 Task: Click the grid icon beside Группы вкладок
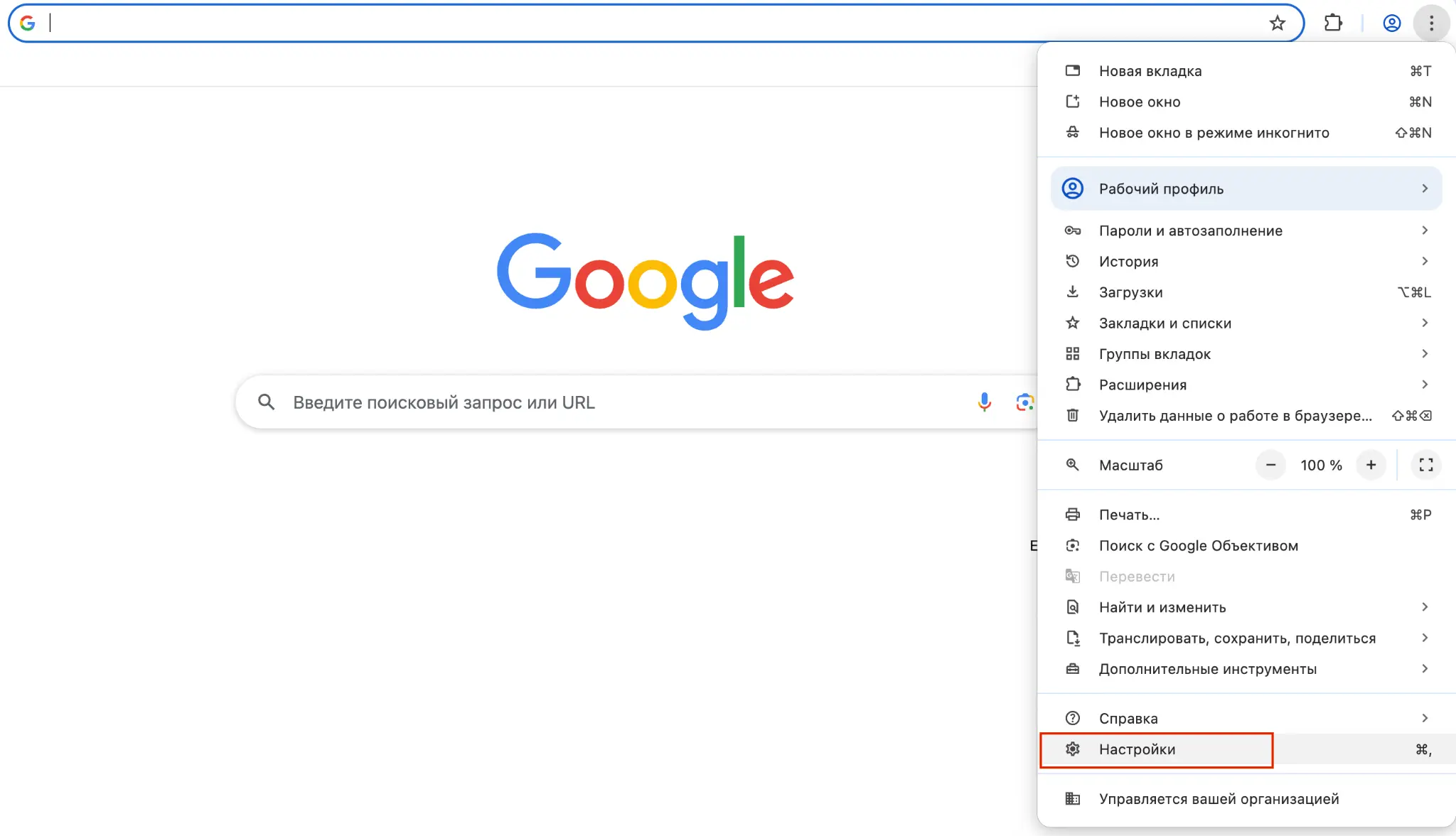click(x=1073, y=353)
